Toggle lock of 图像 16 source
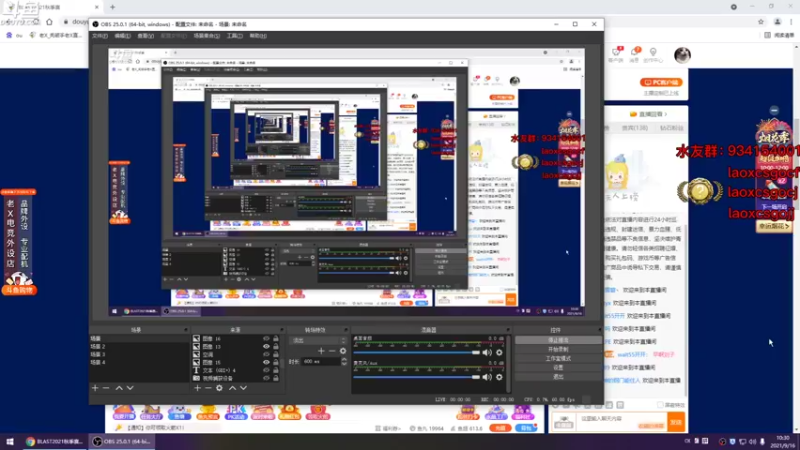The width and height of the screenshot is (800, 450). click(x=276, y=339)
